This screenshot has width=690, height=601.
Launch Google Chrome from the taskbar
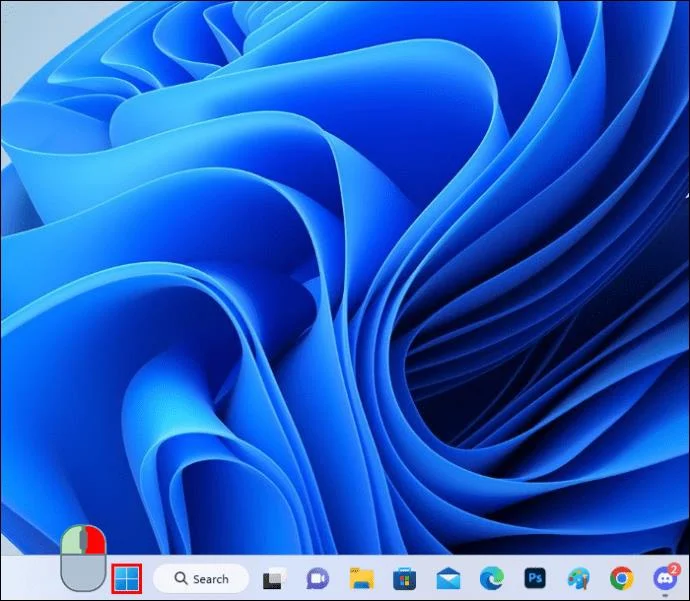(621, 579)
